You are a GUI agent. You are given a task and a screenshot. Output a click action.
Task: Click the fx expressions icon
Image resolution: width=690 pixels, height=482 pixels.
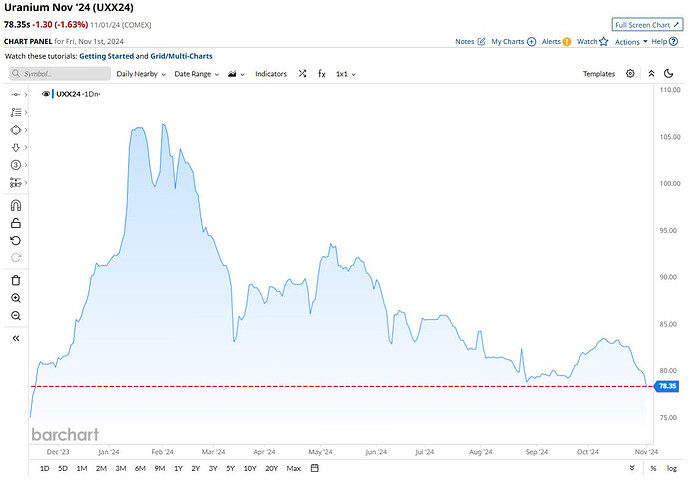tap(322, 74)
